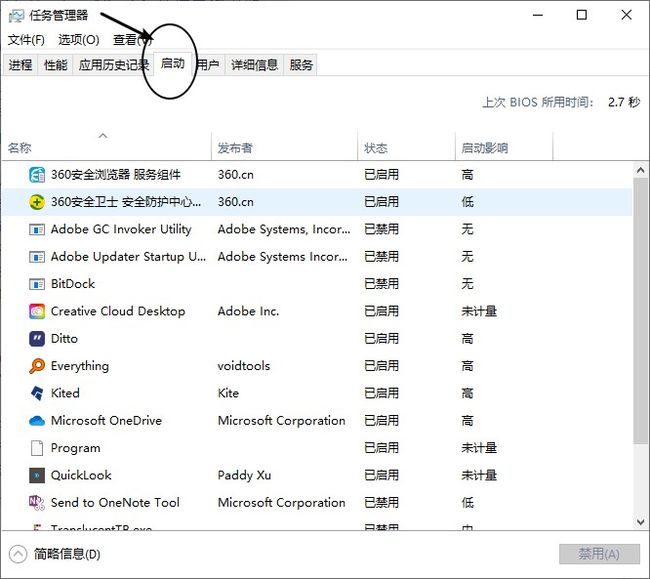Open the 选项(O) menu
Image resolution: width=650 pixels, height=579 pixels.
point(79,40)
